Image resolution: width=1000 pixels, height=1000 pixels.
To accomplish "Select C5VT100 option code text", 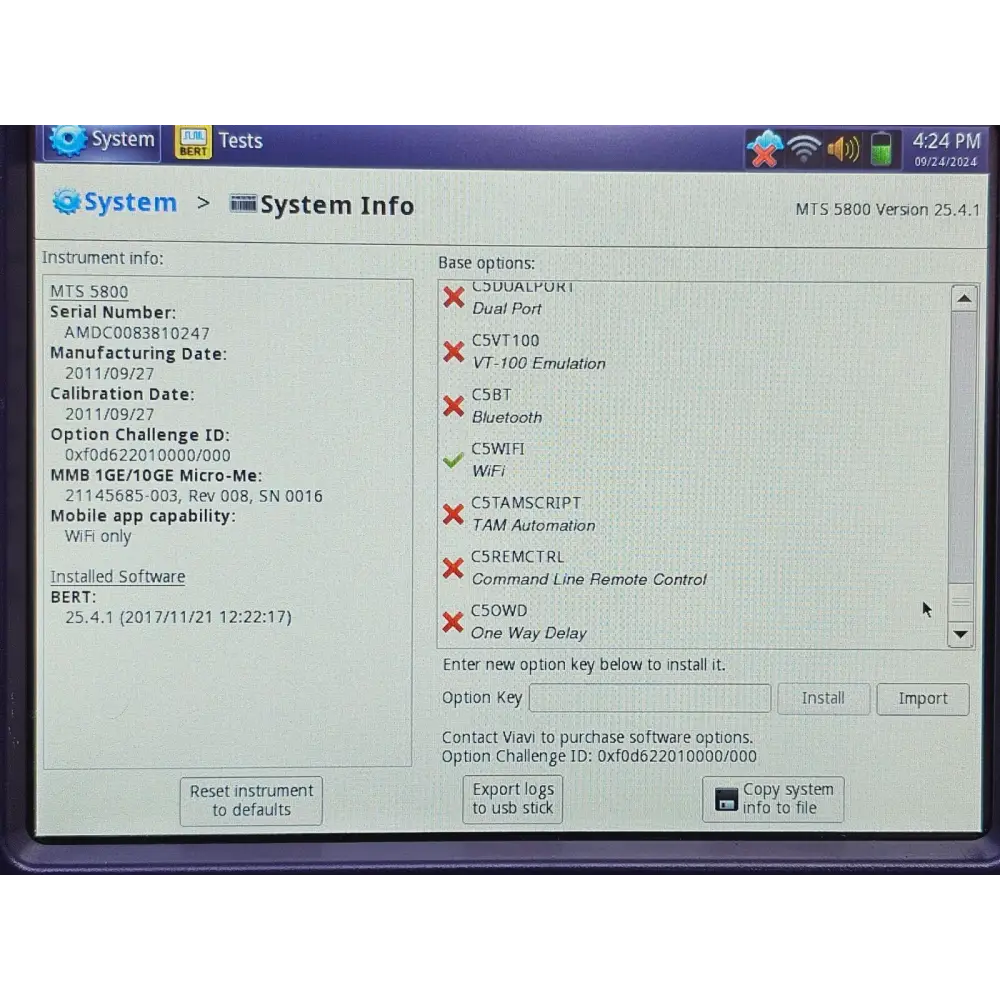I will click(505, 341).
